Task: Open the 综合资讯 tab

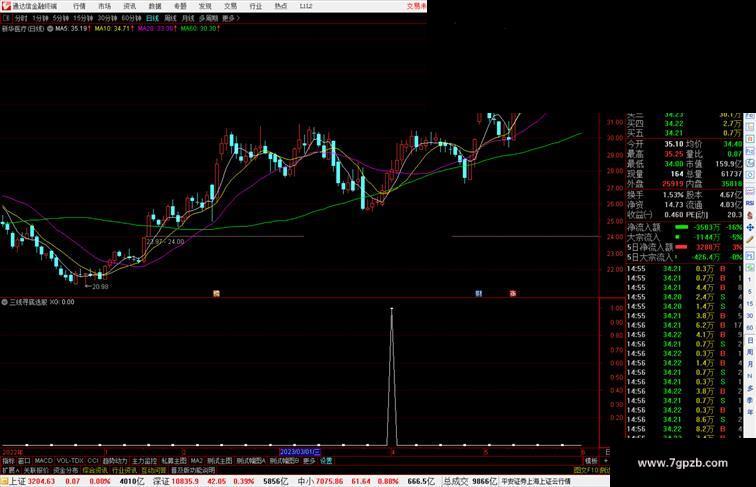Action: point(95,470)
